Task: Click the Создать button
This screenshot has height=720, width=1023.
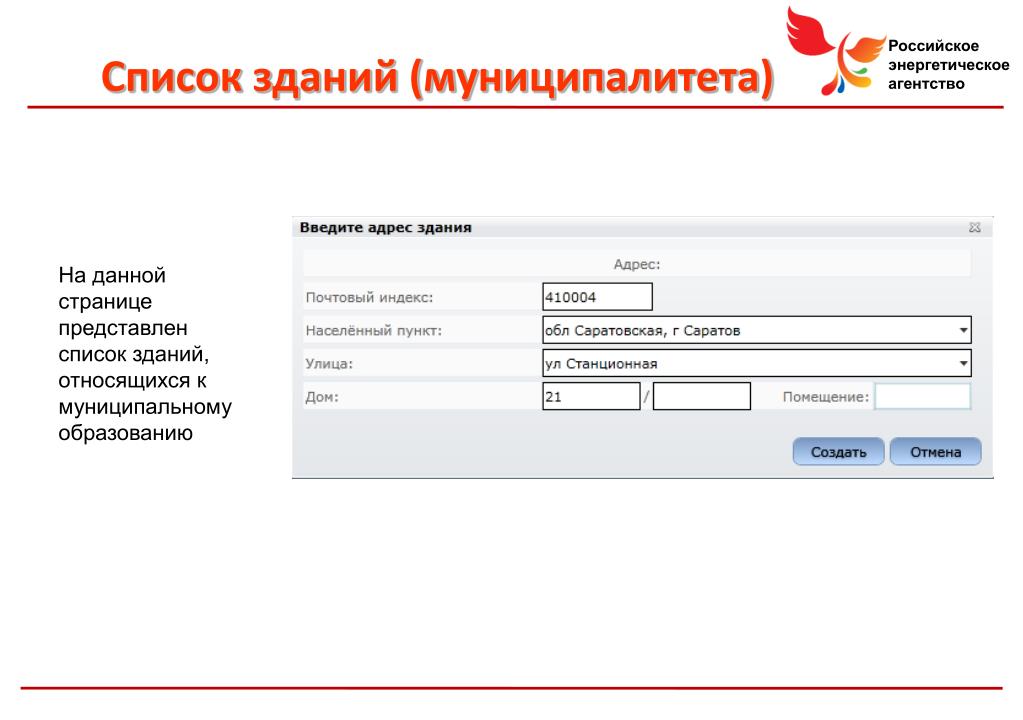Action: click(838, 451)
